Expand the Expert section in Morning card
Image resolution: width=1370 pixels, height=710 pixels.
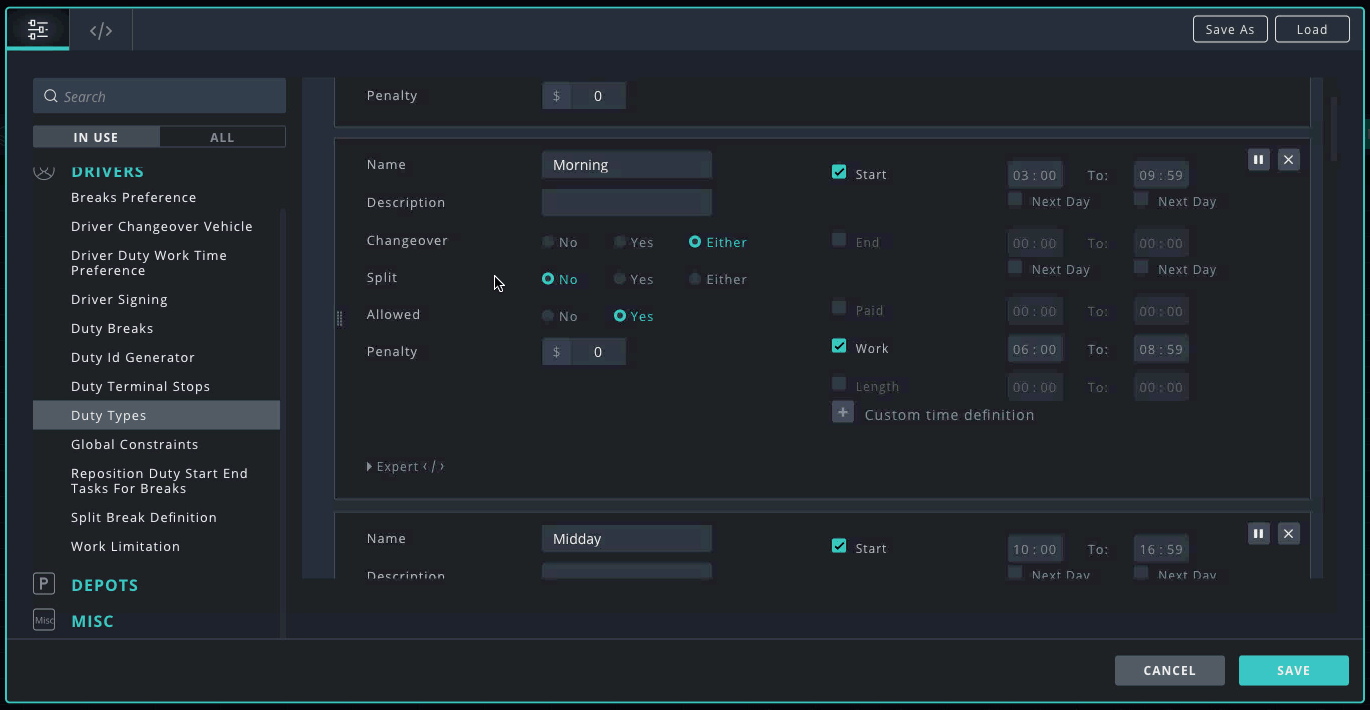point(406,466)
